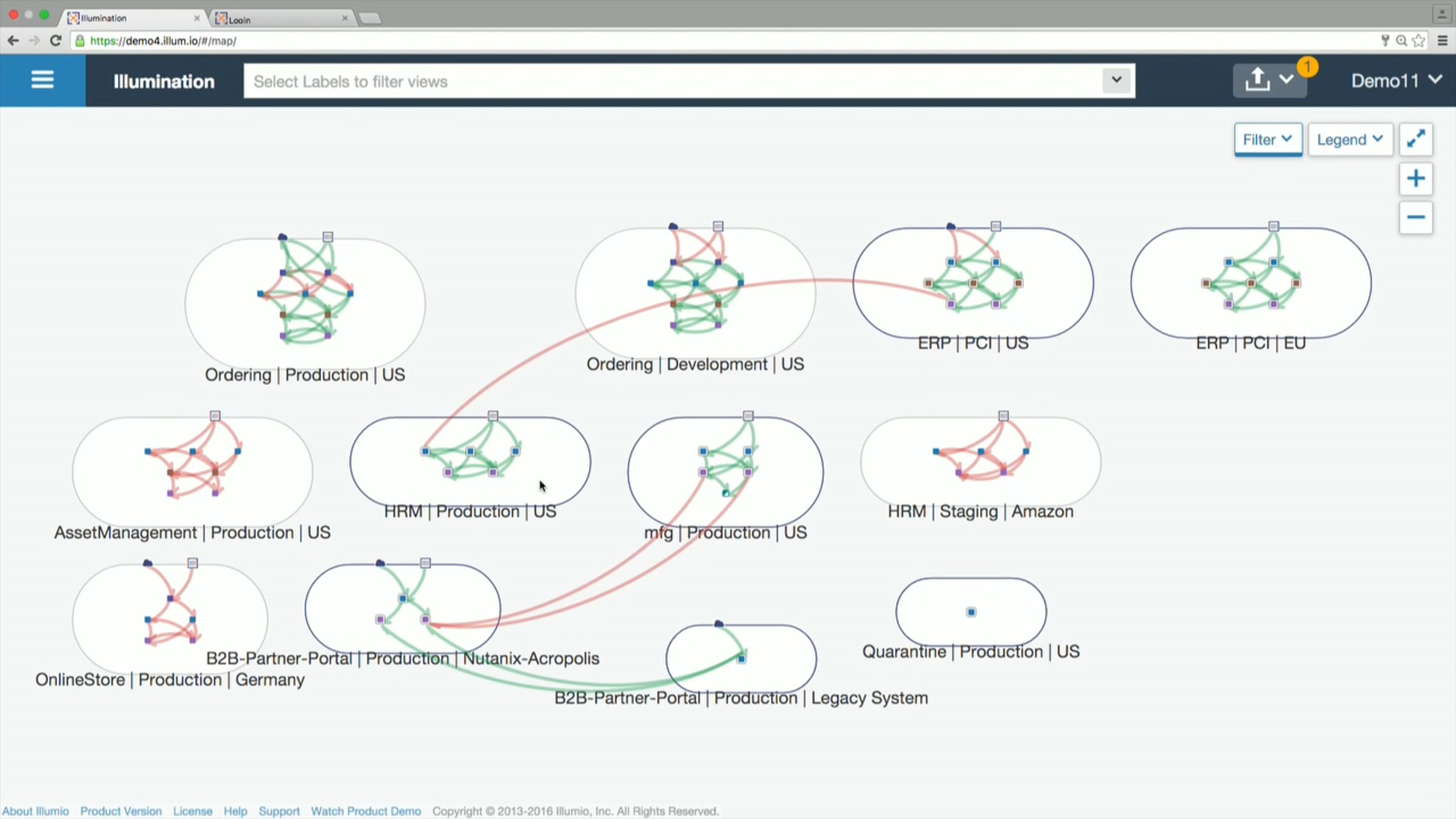Click the orange notification badge
The width and height of the screenshot is (1456, 819).
[1307, 66]
